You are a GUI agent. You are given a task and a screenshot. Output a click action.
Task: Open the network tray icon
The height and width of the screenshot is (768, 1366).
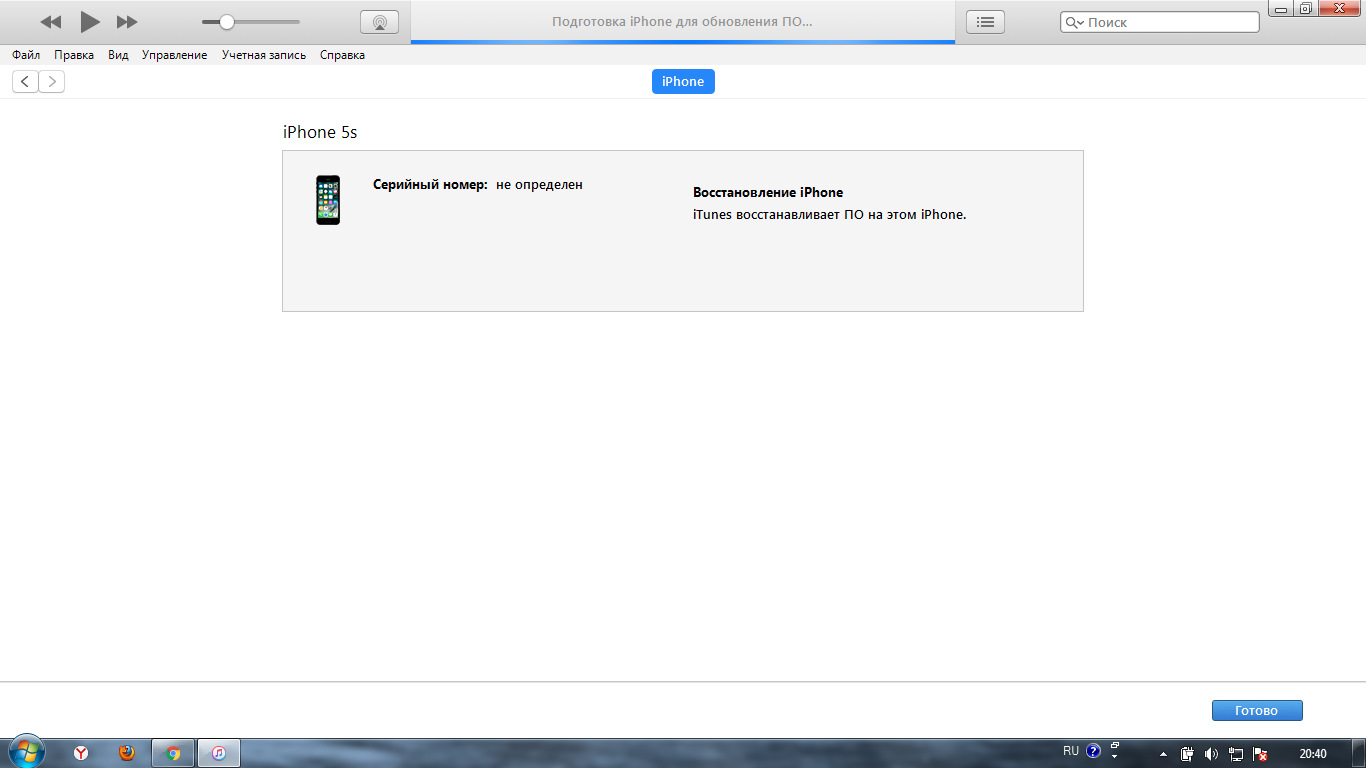[1236, 754]
